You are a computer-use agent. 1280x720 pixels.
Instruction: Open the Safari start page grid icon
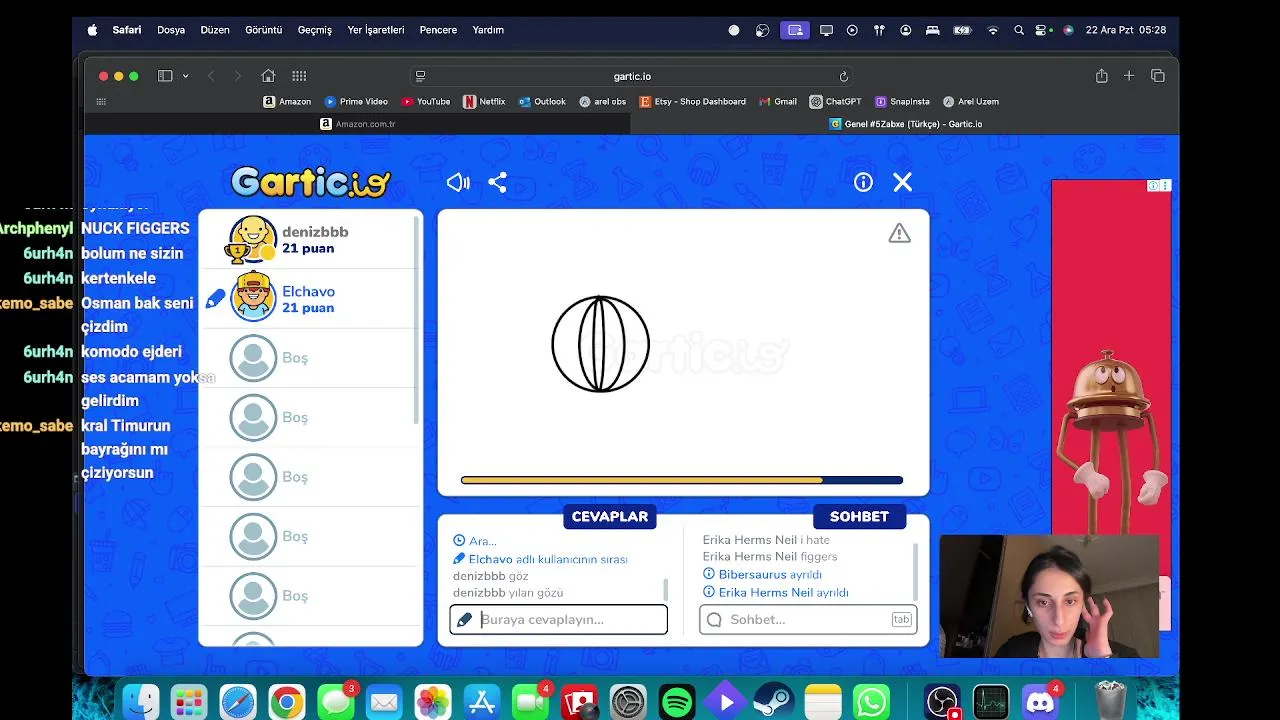299,76
